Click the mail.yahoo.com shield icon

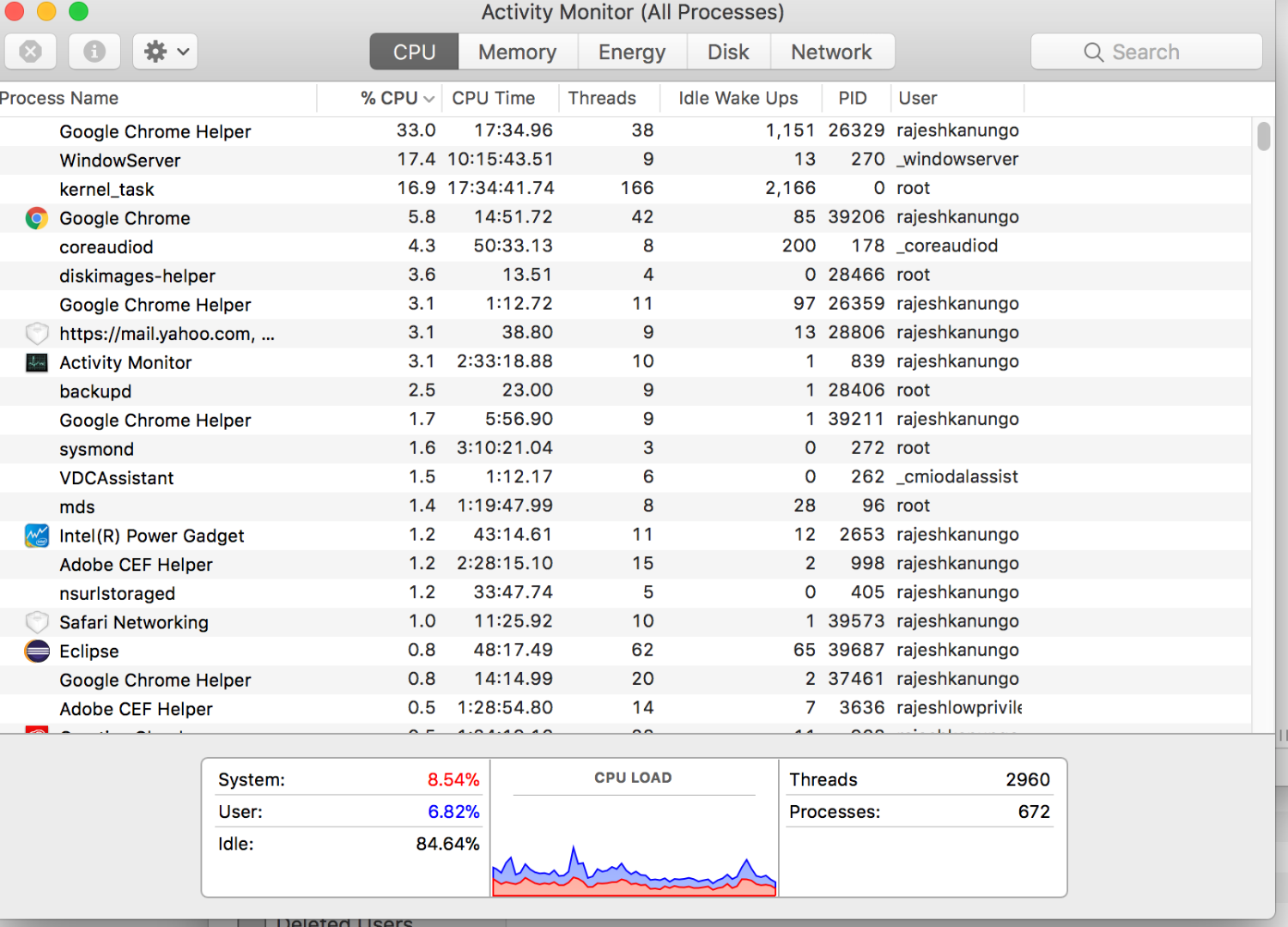pos(36,333)
